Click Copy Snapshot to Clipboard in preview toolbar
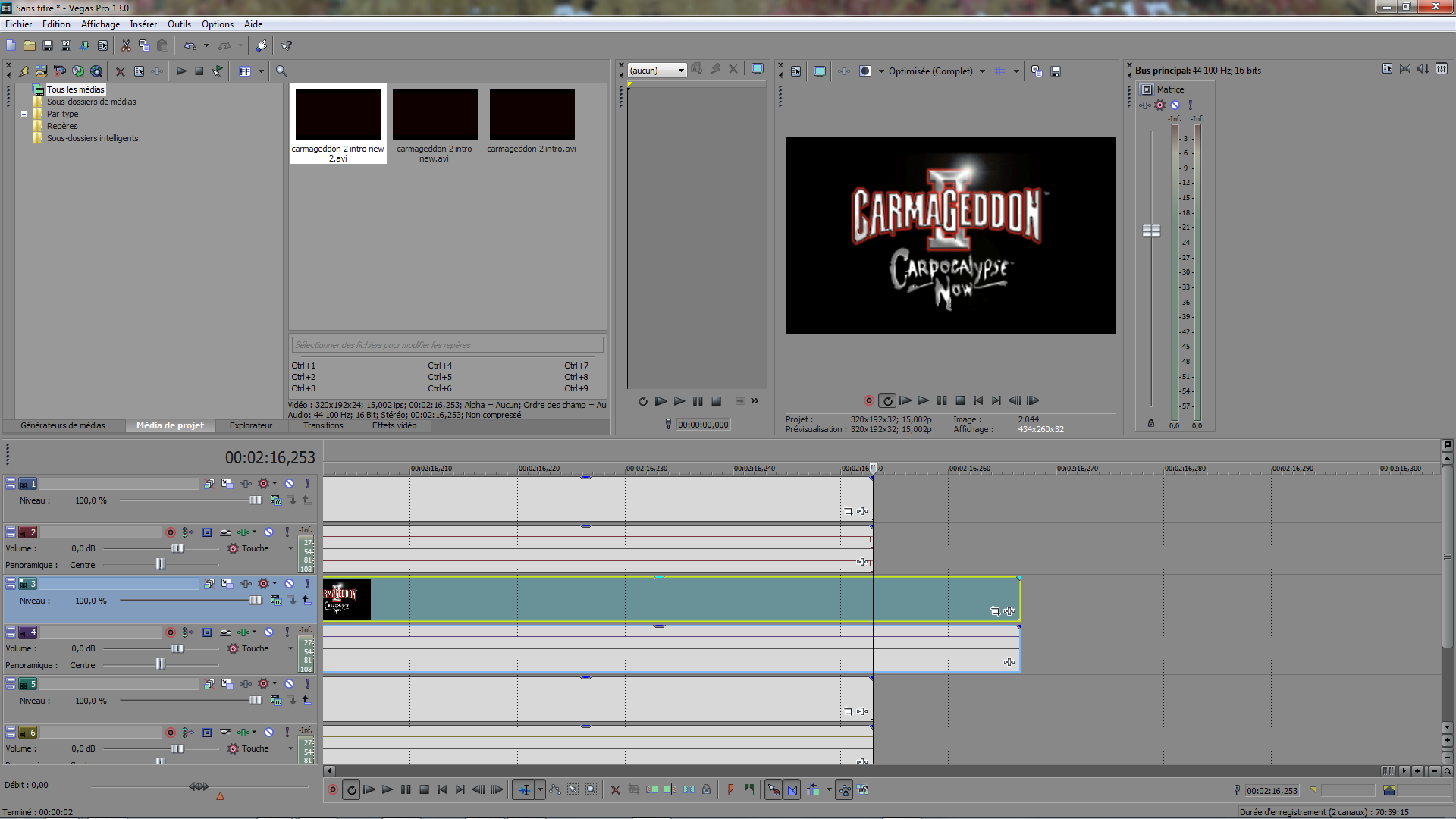This screenshot has width=1456, height=819. click(1037, 71)
